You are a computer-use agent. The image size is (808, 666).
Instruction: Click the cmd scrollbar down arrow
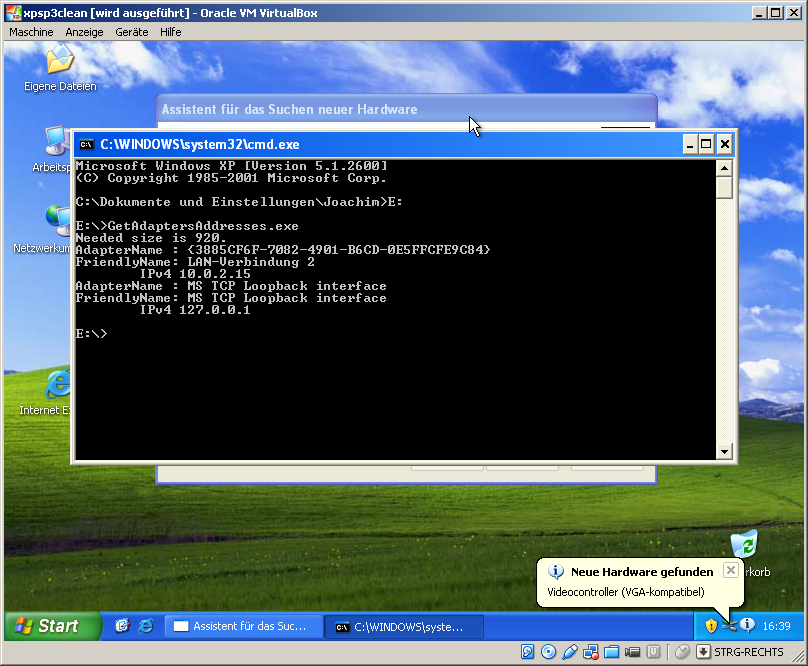click(x=725, y=452)
